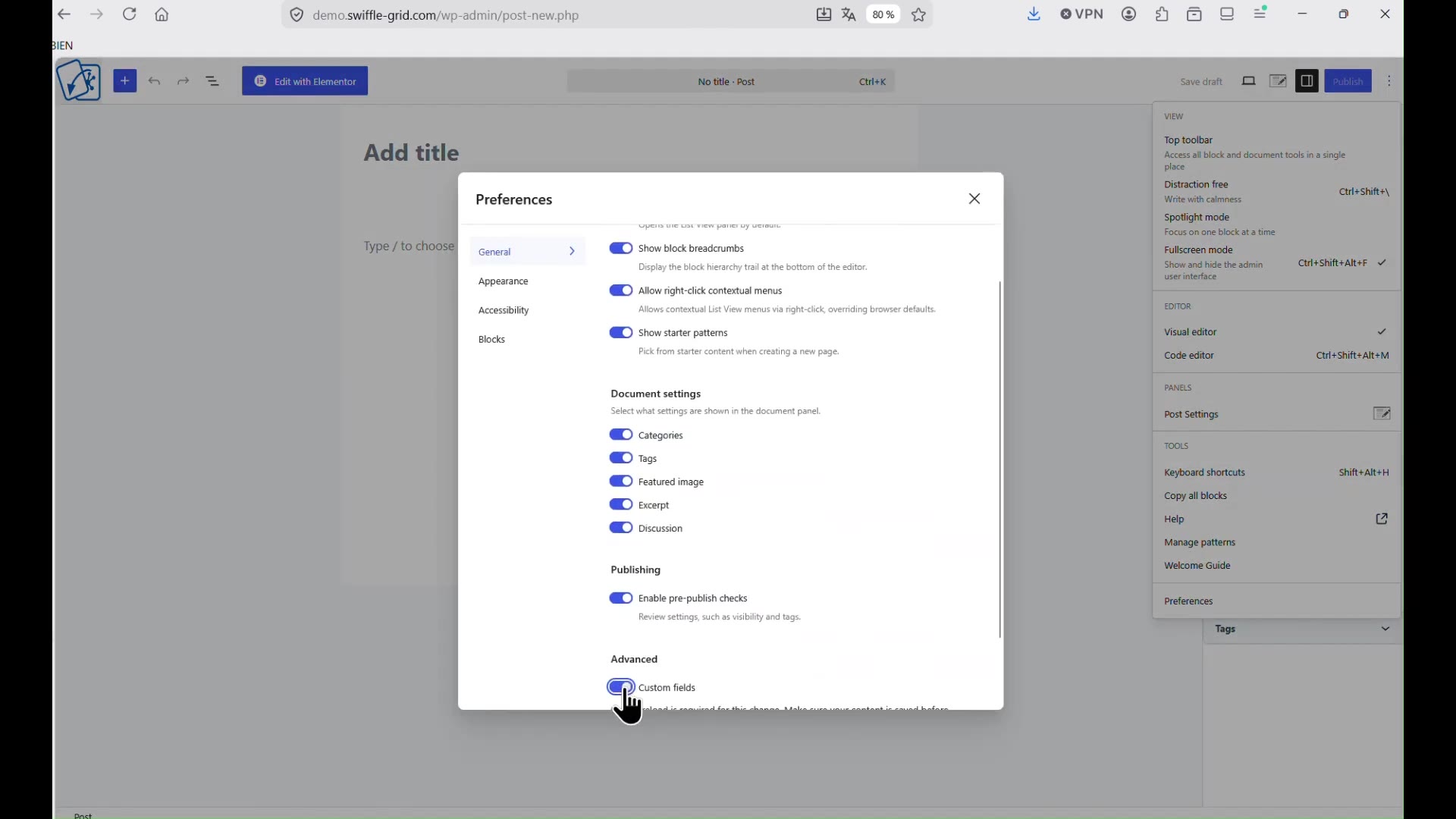
Task: Toggle Custom fields switch
Action: [621, 688]
